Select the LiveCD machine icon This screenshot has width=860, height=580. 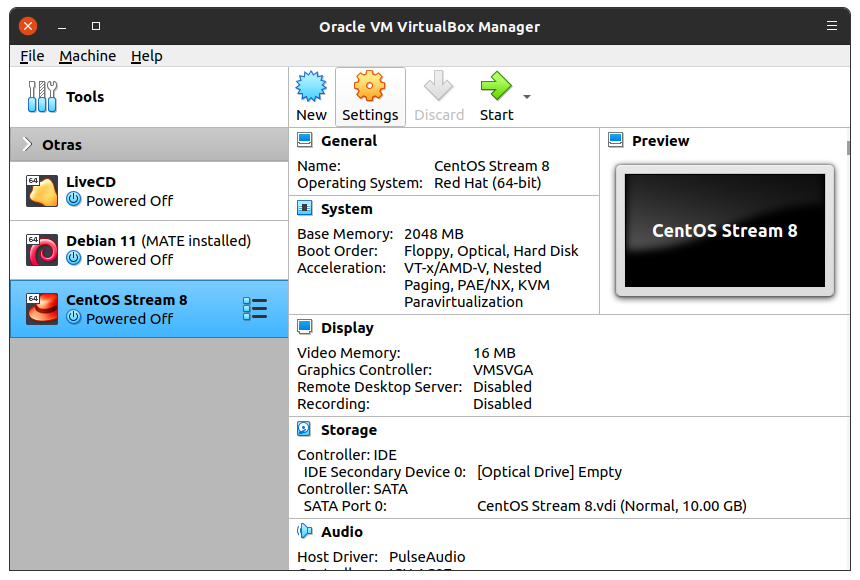click(42, 191)
